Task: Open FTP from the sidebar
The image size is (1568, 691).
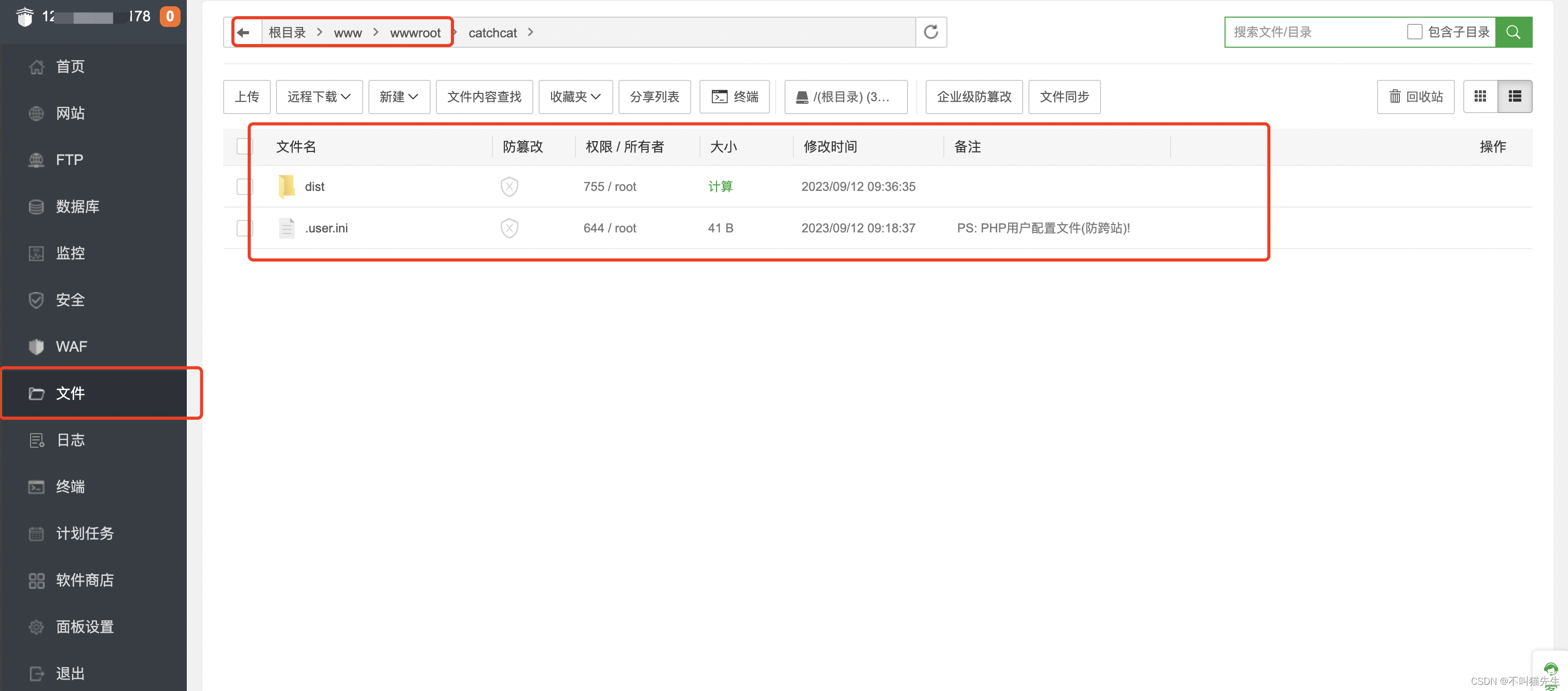Action: [93, 159]
